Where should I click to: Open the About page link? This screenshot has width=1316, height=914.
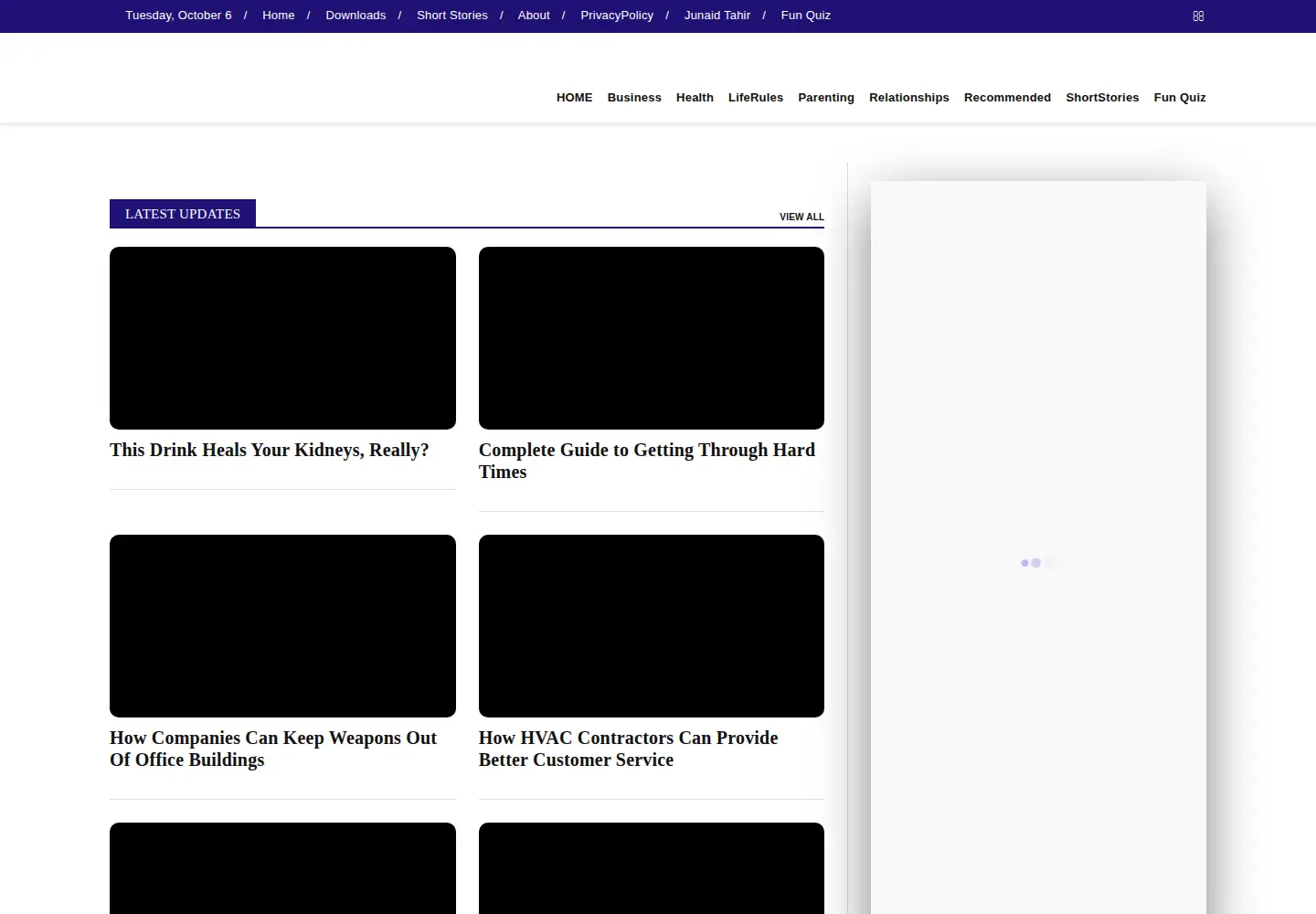coord(534,16)
